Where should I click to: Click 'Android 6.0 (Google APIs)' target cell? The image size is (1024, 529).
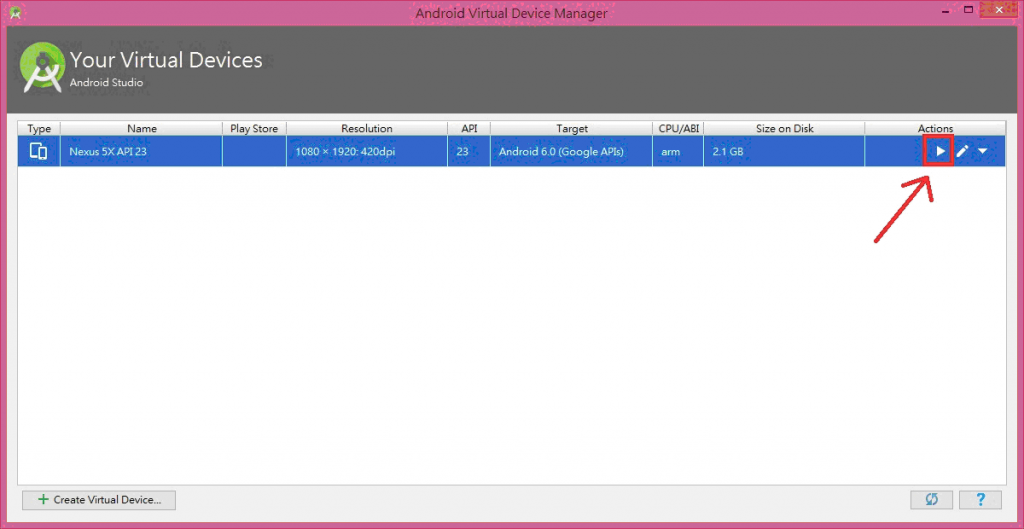(x=571, y=152)
